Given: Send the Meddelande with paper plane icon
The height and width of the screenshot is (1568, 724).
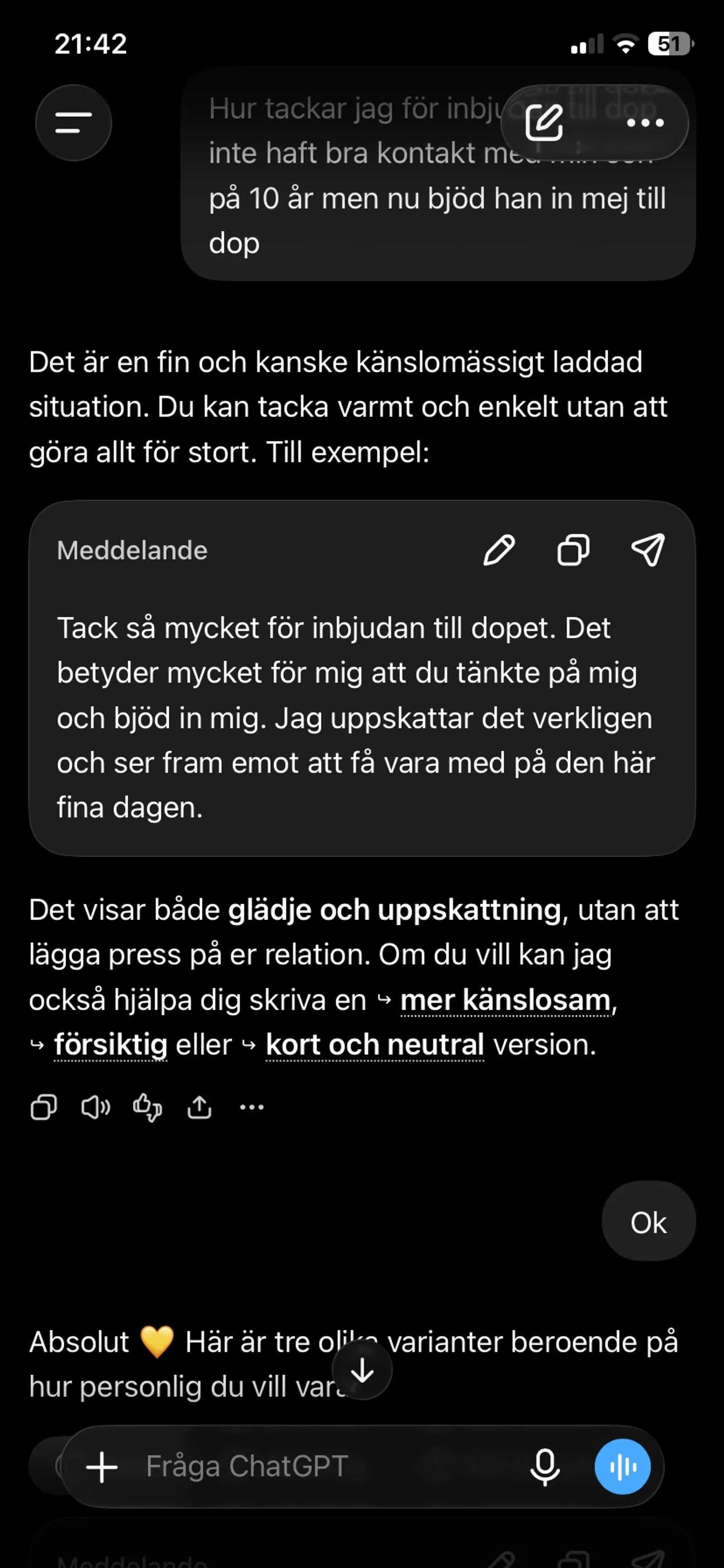Looking at the screenshot, I should point(648,550).
